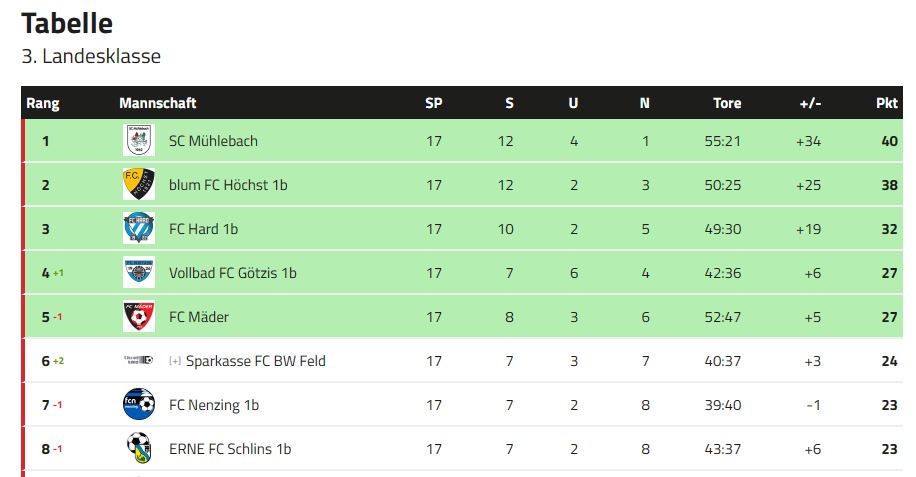Click the Vollbad FC Götzis 1b logo
The image size is (916, 477).
pyautogui.click(x=139, y=273)
